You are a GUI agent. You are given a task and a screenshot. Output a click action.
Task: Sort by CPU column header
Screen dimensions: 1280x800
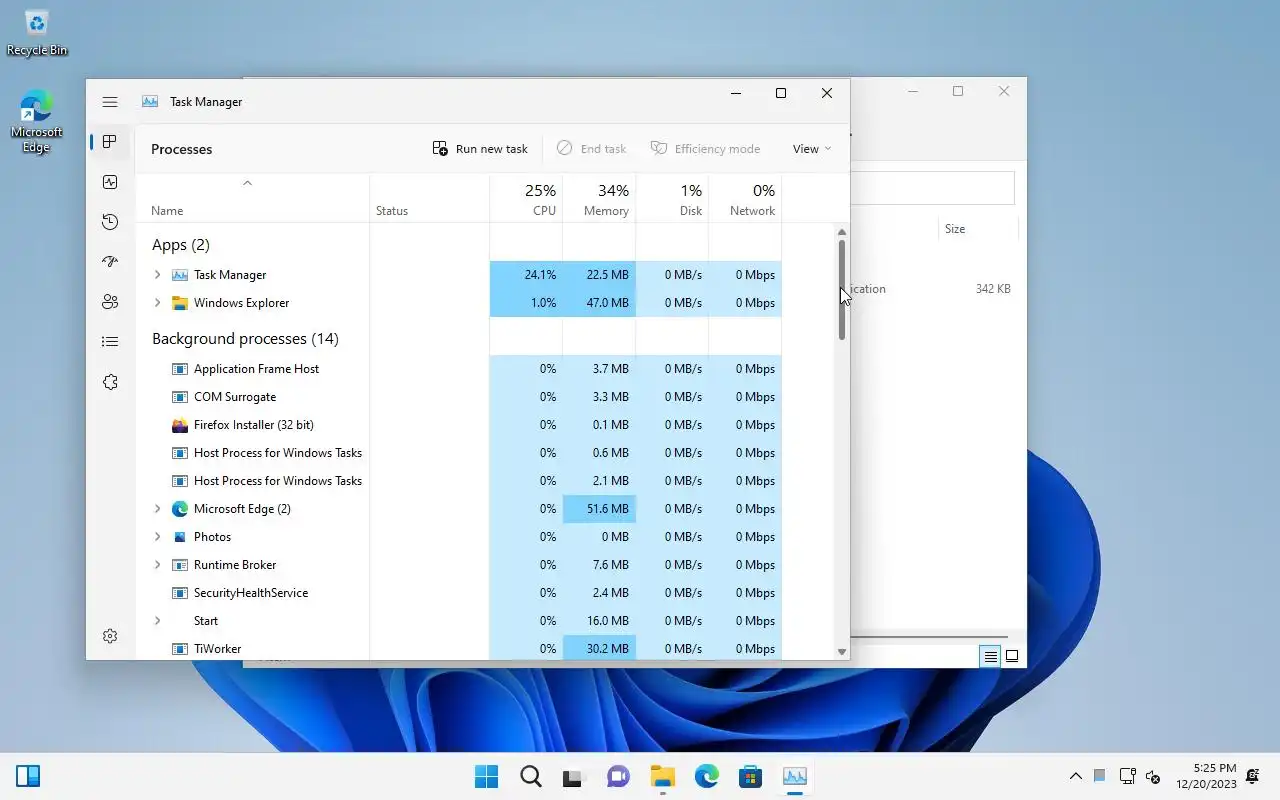point(526,198)
